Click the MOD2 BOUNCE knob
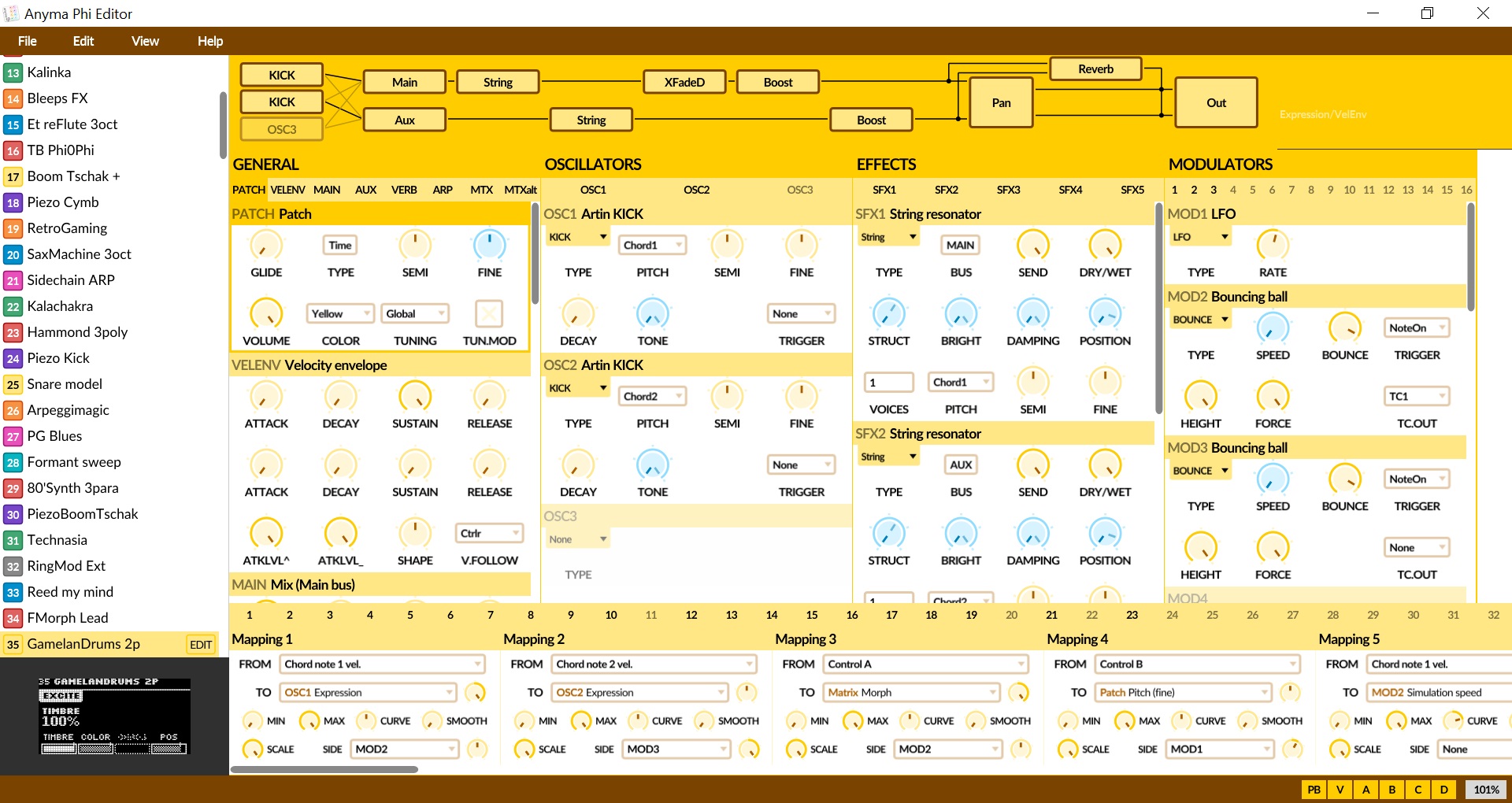Viewport: 1512px width, 803px height. pyautogui.click(x=1345, y=328)
